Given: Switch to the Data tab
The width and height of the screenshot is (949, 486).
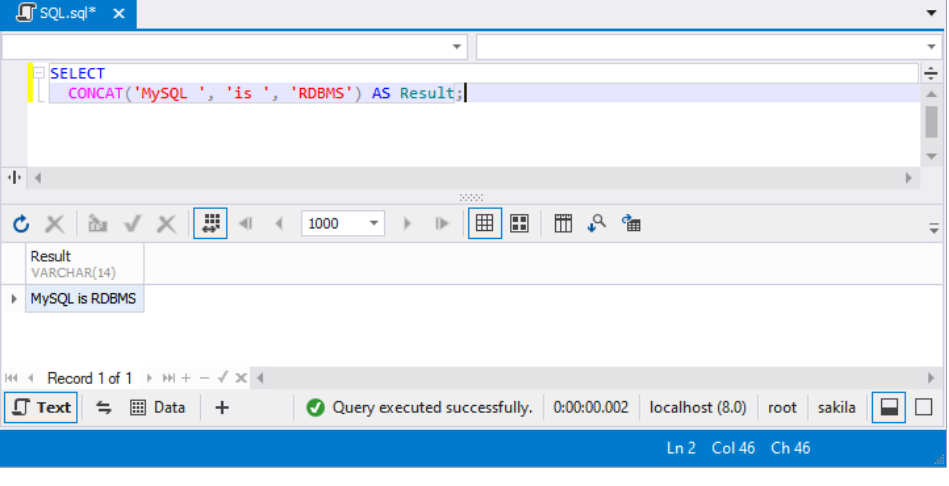Looking at the screenshot, I should pyautogui.click(x=158, y=407).
